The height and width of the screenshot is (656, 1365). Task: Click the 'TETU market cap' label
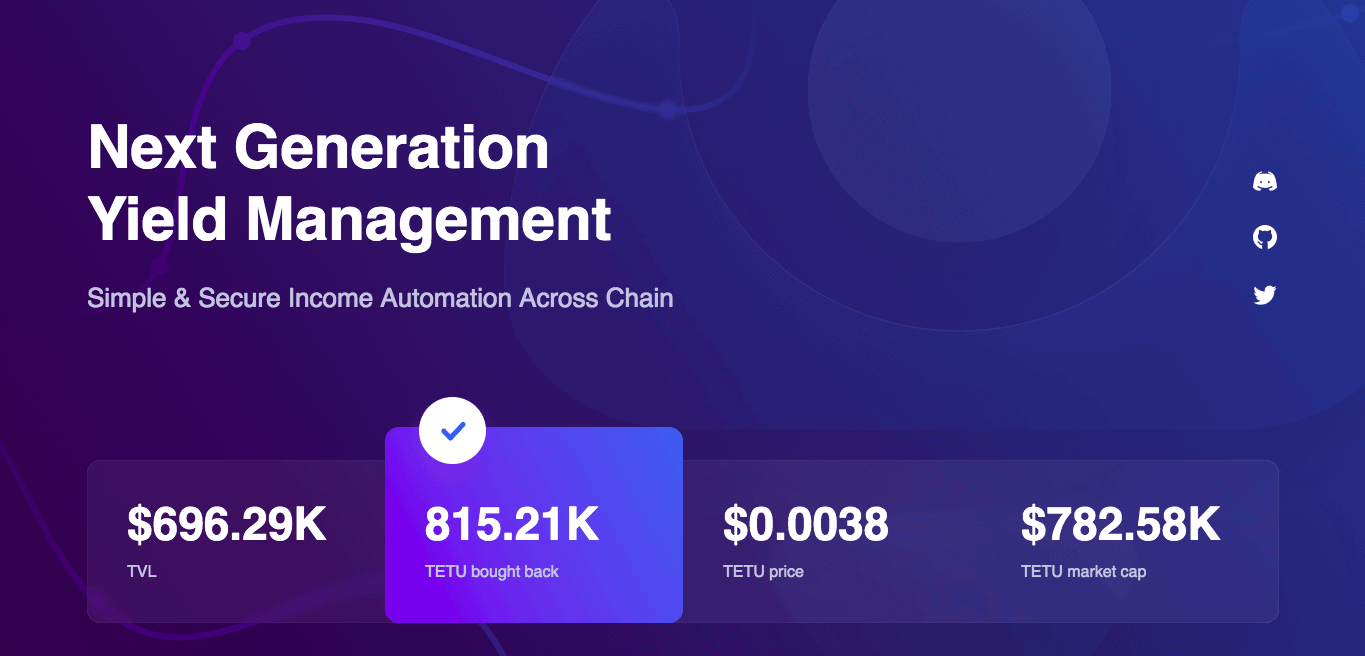click(x=1083, y=572)
